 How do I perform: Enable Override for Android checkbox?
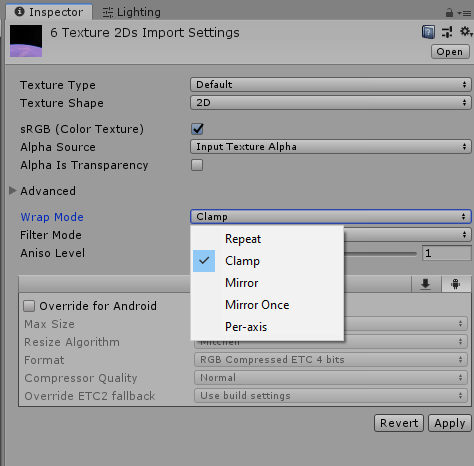tap(29, 306)
